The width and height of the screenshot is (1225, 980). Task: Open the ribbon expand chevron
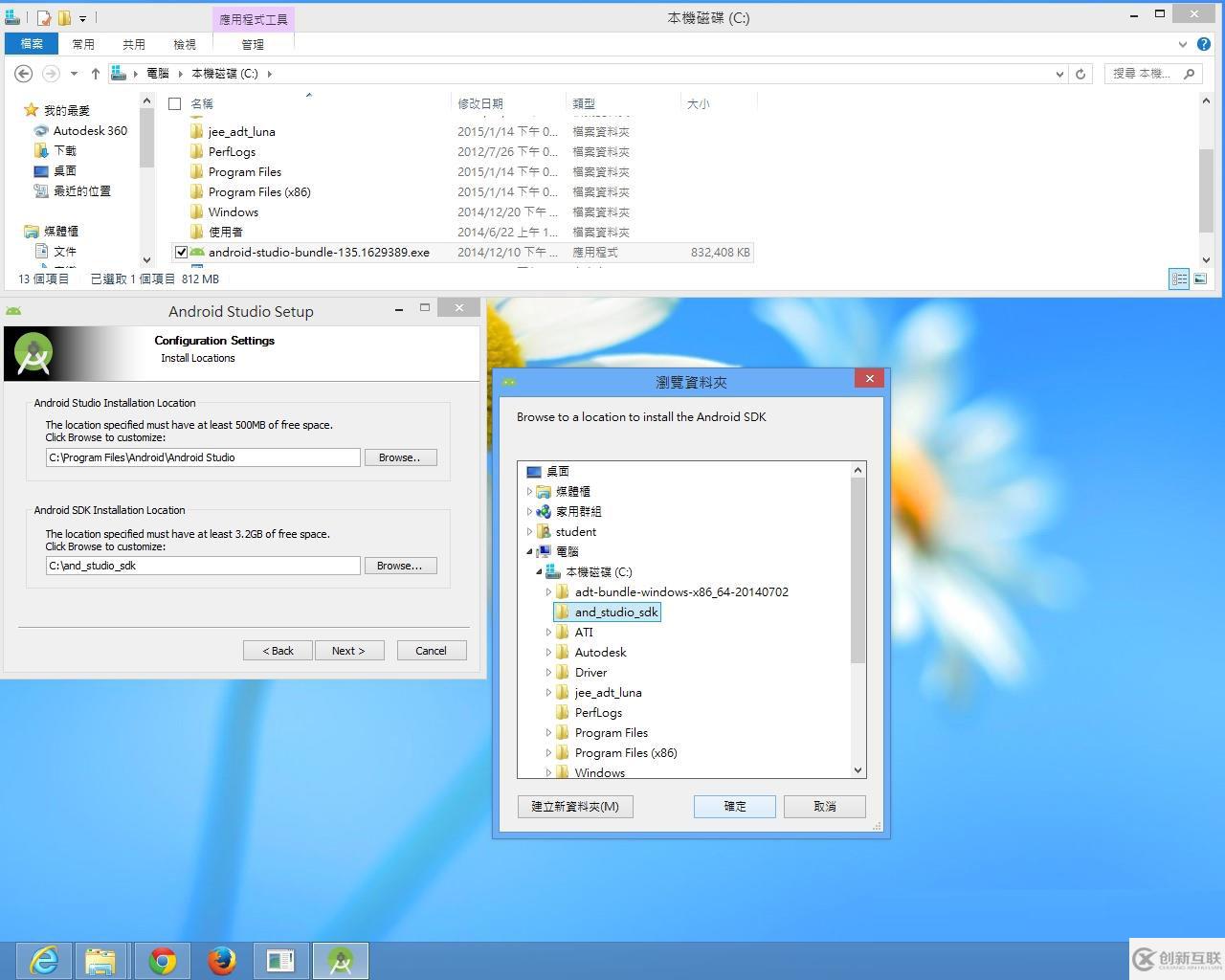coord(1183,44)
